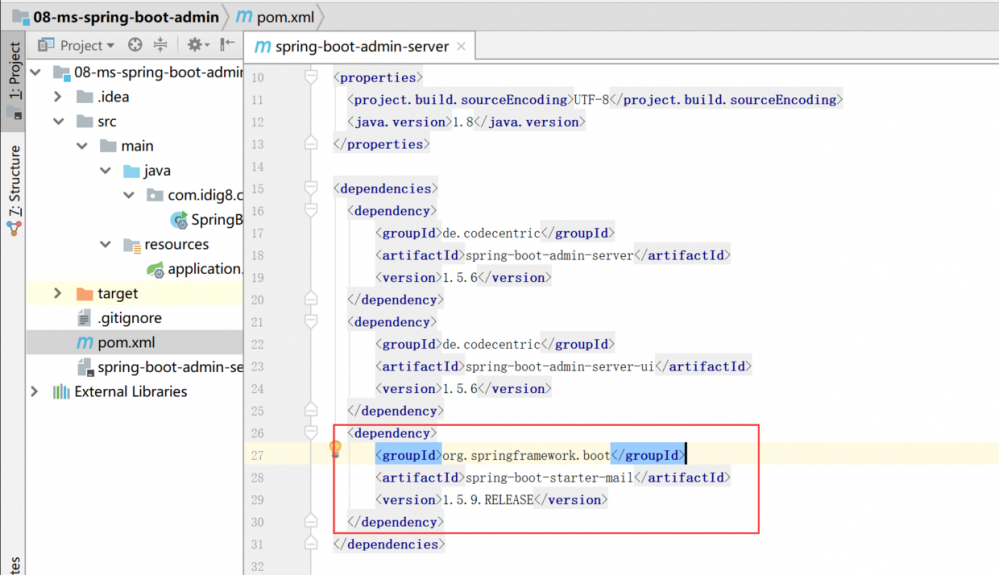Click the External Libraries bars icon
This screenshot has width=999, height=575.
(61, 392)
